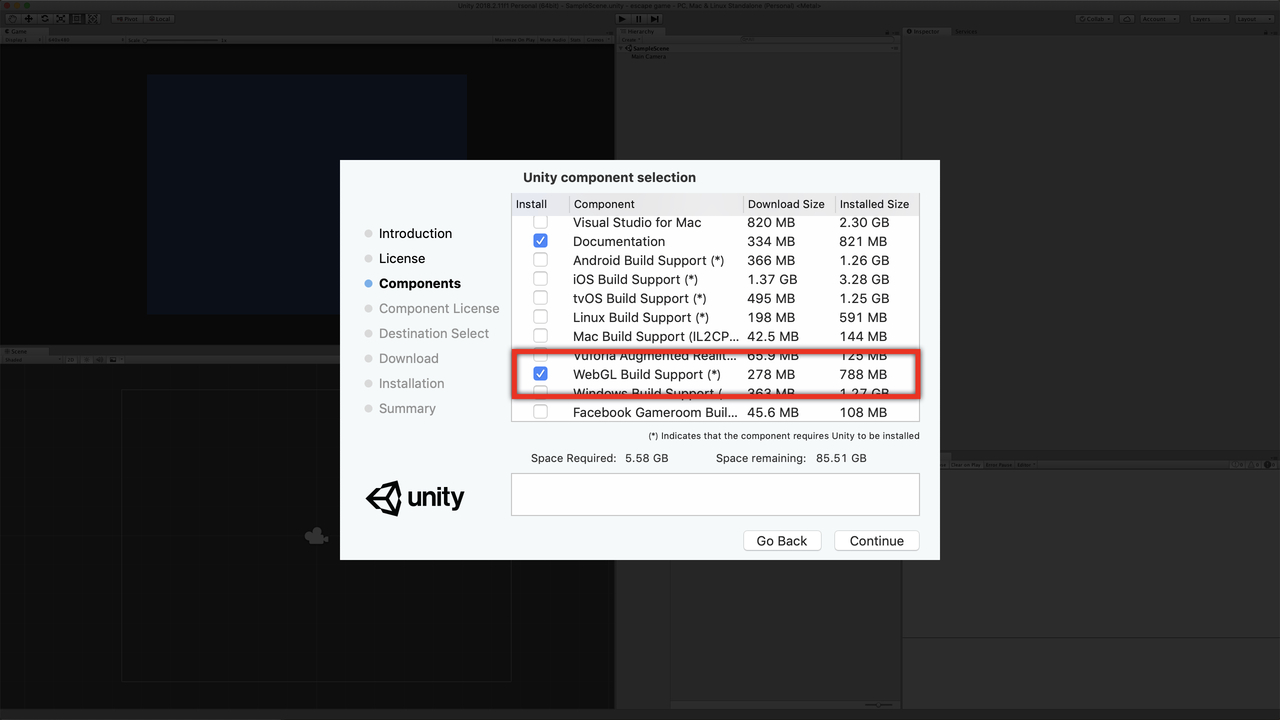Uncheck the Documentation checkbox

[540, 241]
